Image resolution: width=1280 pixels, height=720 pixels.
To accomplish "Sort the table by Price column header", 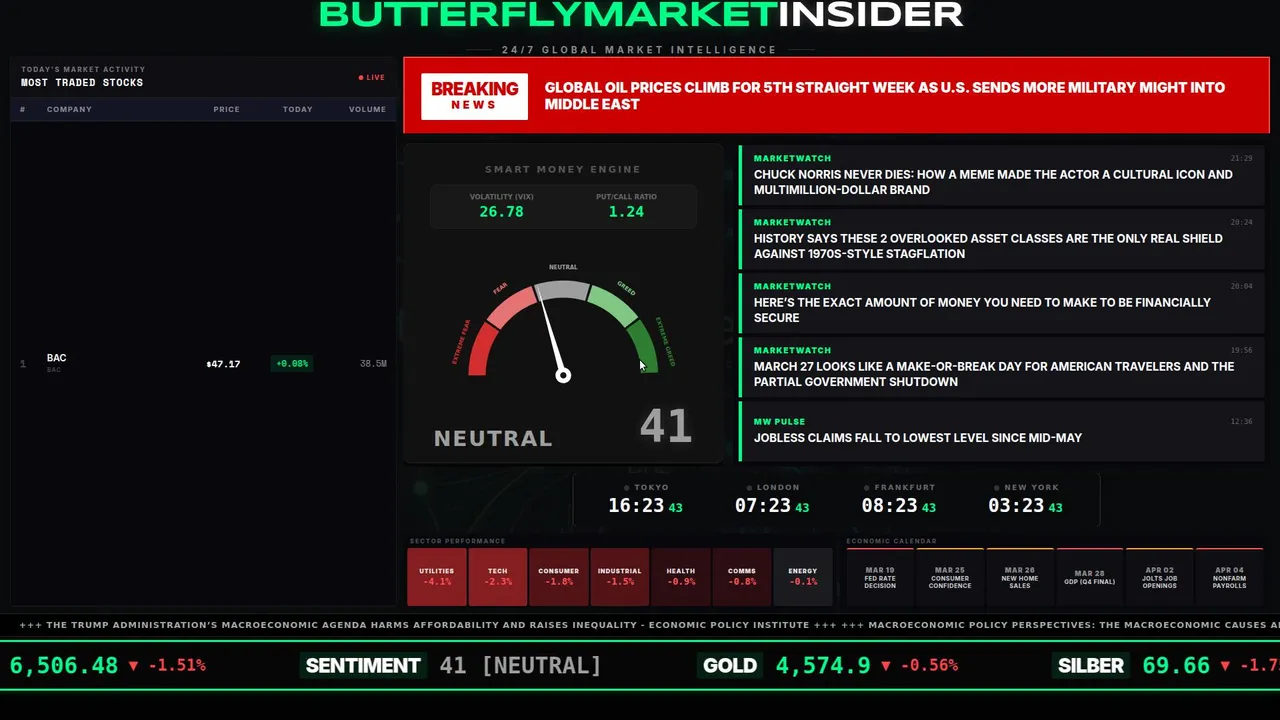I will tap(226, 109).
